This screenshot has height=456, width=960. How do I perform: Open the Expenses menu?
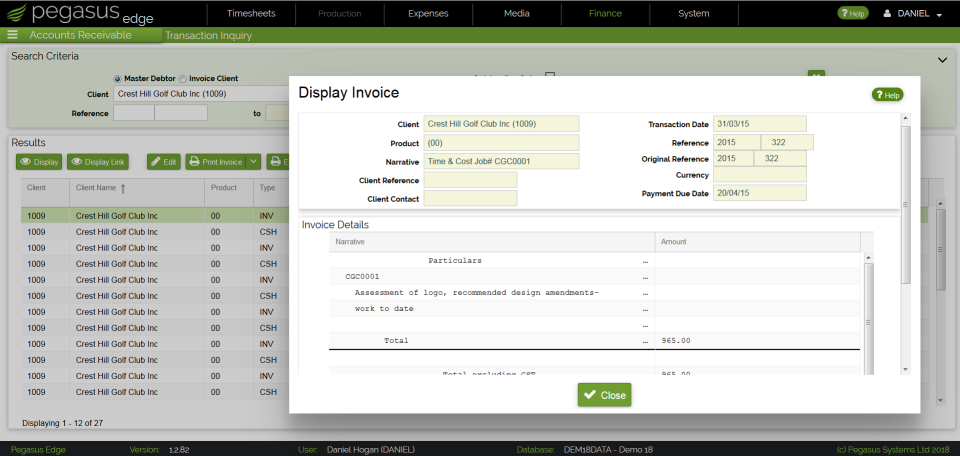429,13
